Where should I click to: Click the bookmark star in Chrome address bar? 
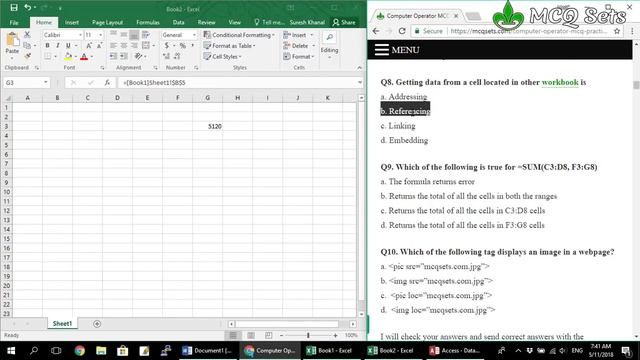pyautogui.click(x=617, y=31)
